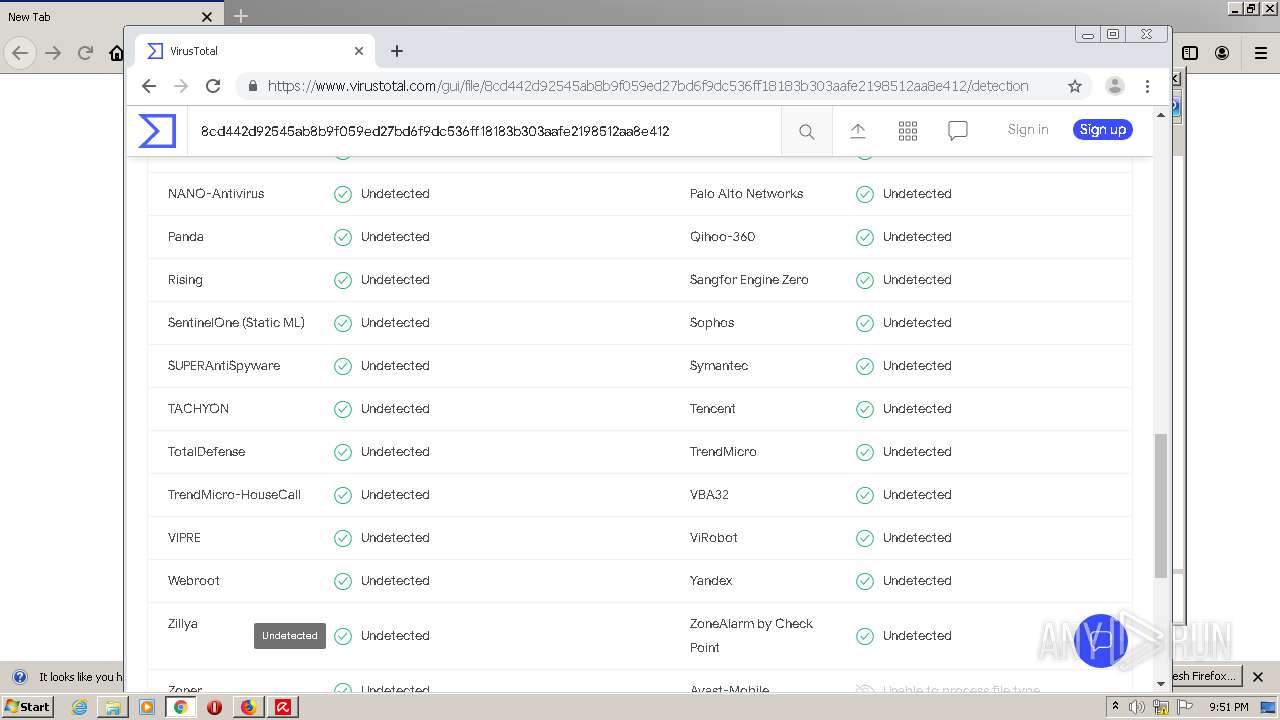This screenshot has width=1280, height=720.
Task: Click SUPERAntiSpyware engine name
Action: tap(224, 366)
